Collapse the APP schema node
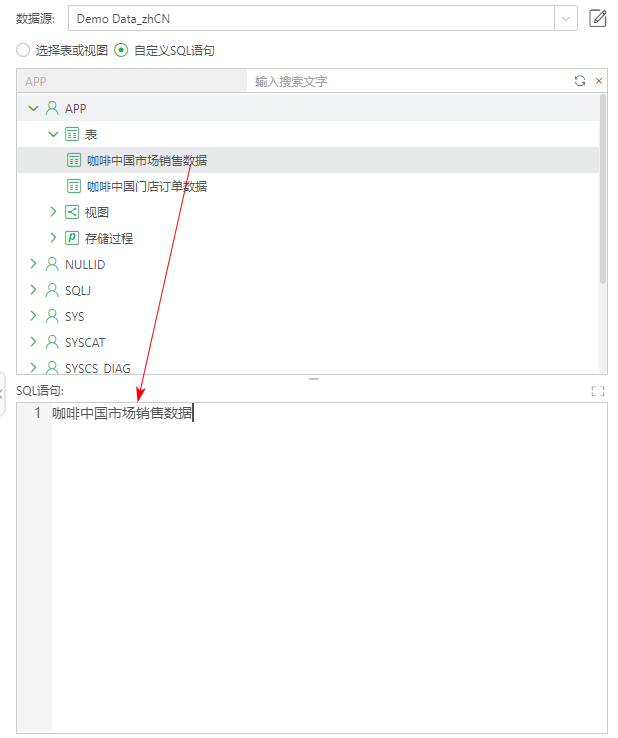The width and height of the screenshot is (618, 738). click(x=33, y=108)
